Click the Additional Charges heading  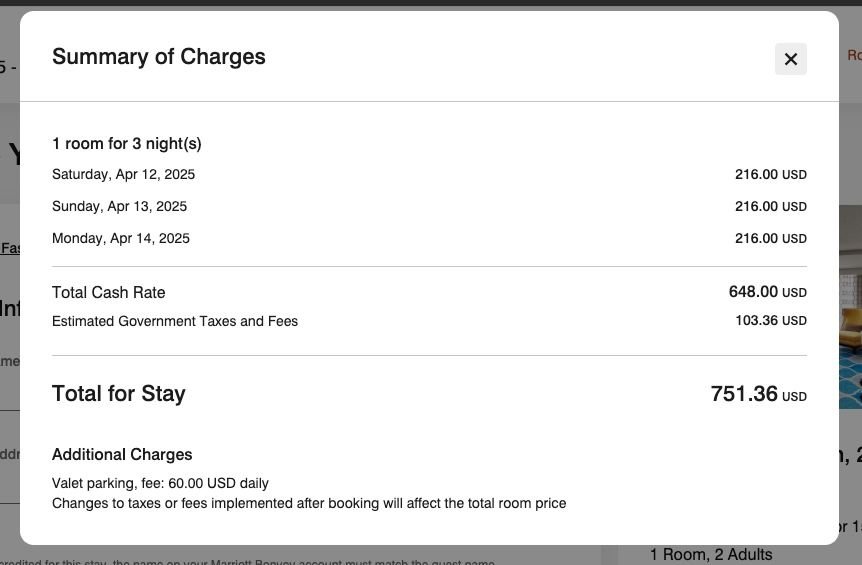(122, 455)
